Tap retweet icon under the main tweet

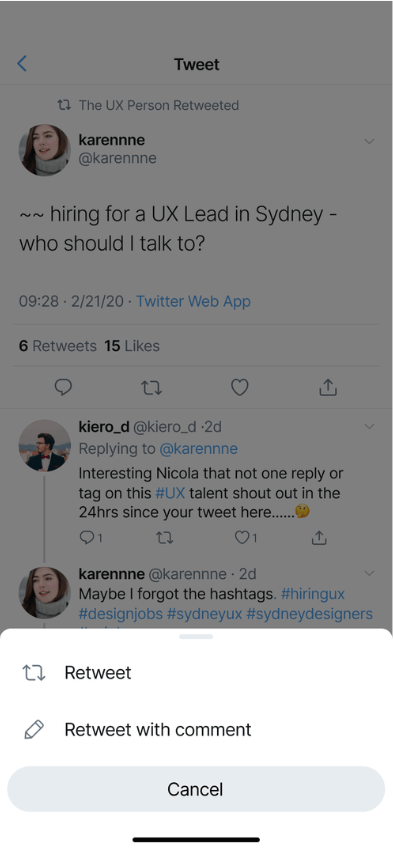tap(152, 387)
